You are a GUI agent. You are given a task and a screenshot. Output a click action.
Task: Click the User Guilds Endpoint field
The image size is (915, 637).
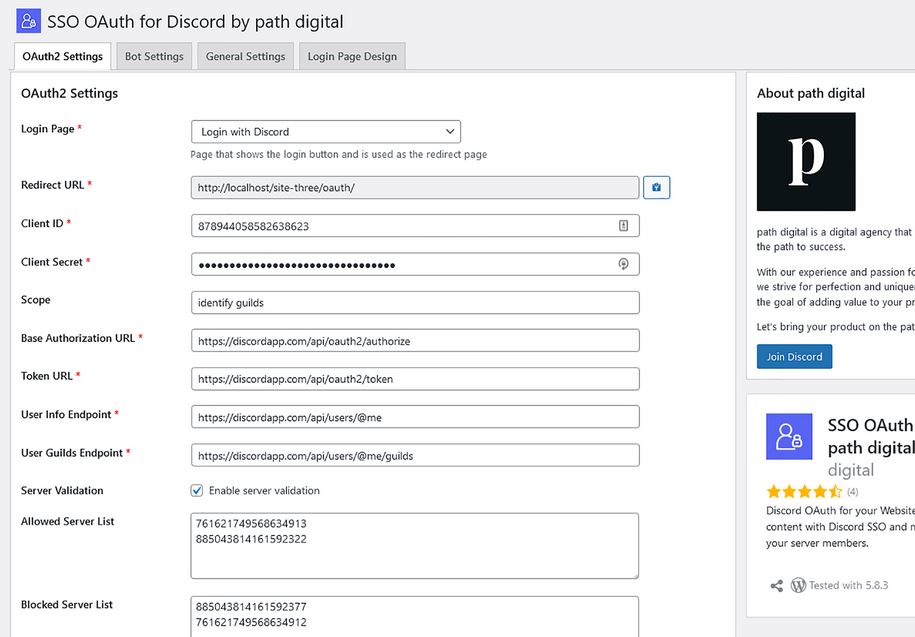coord(415,456)
